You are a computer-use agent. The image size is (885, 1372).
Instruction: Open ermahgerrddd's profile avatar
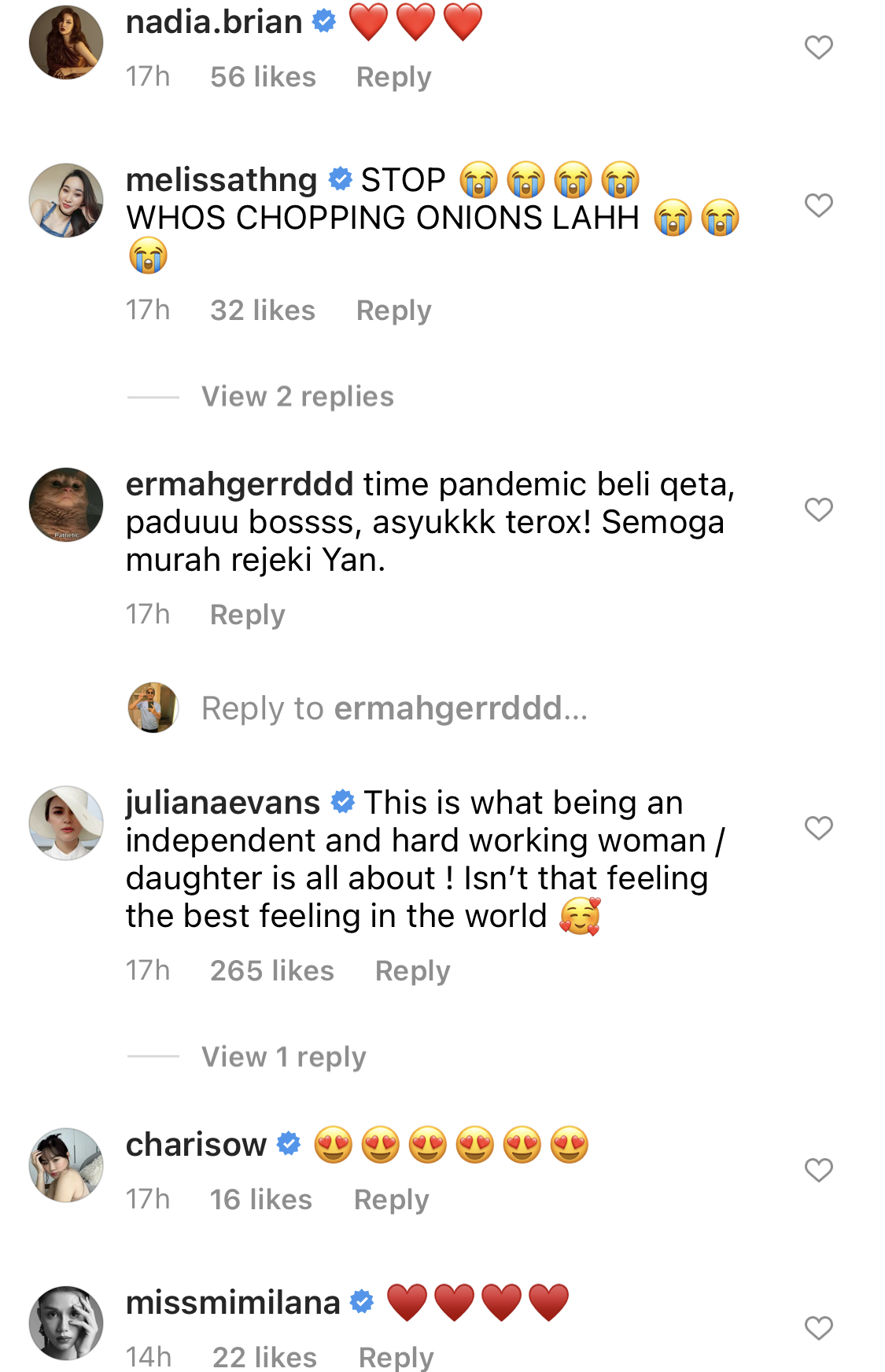pos(66,505)
